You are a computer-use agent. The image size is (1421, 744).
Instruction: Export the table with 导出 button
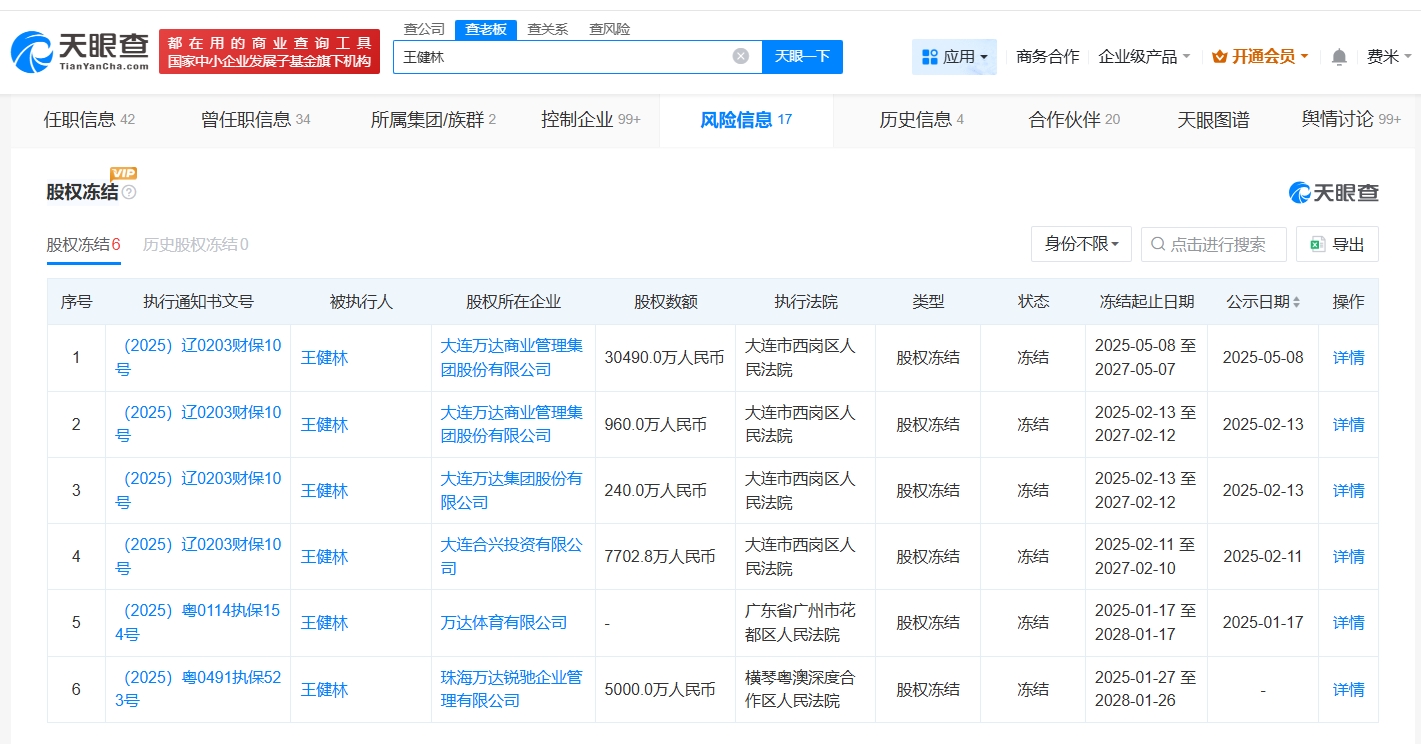tap(1337, 244)
